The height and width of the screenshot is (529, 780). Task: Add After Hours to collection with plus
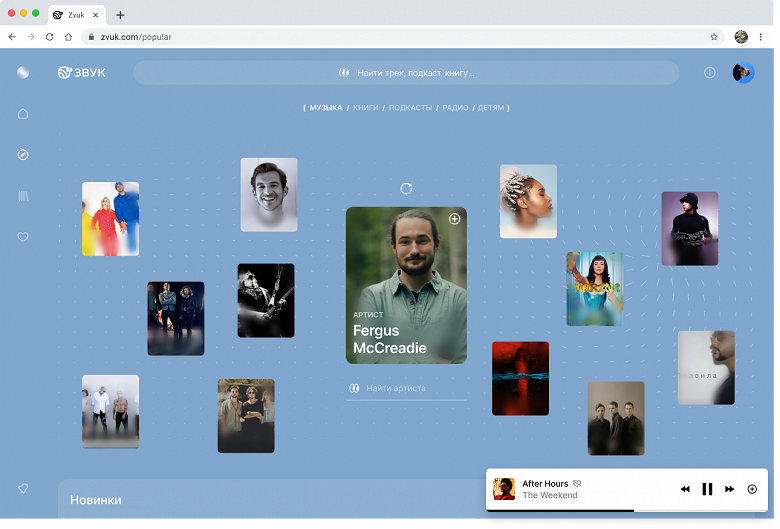752,489
